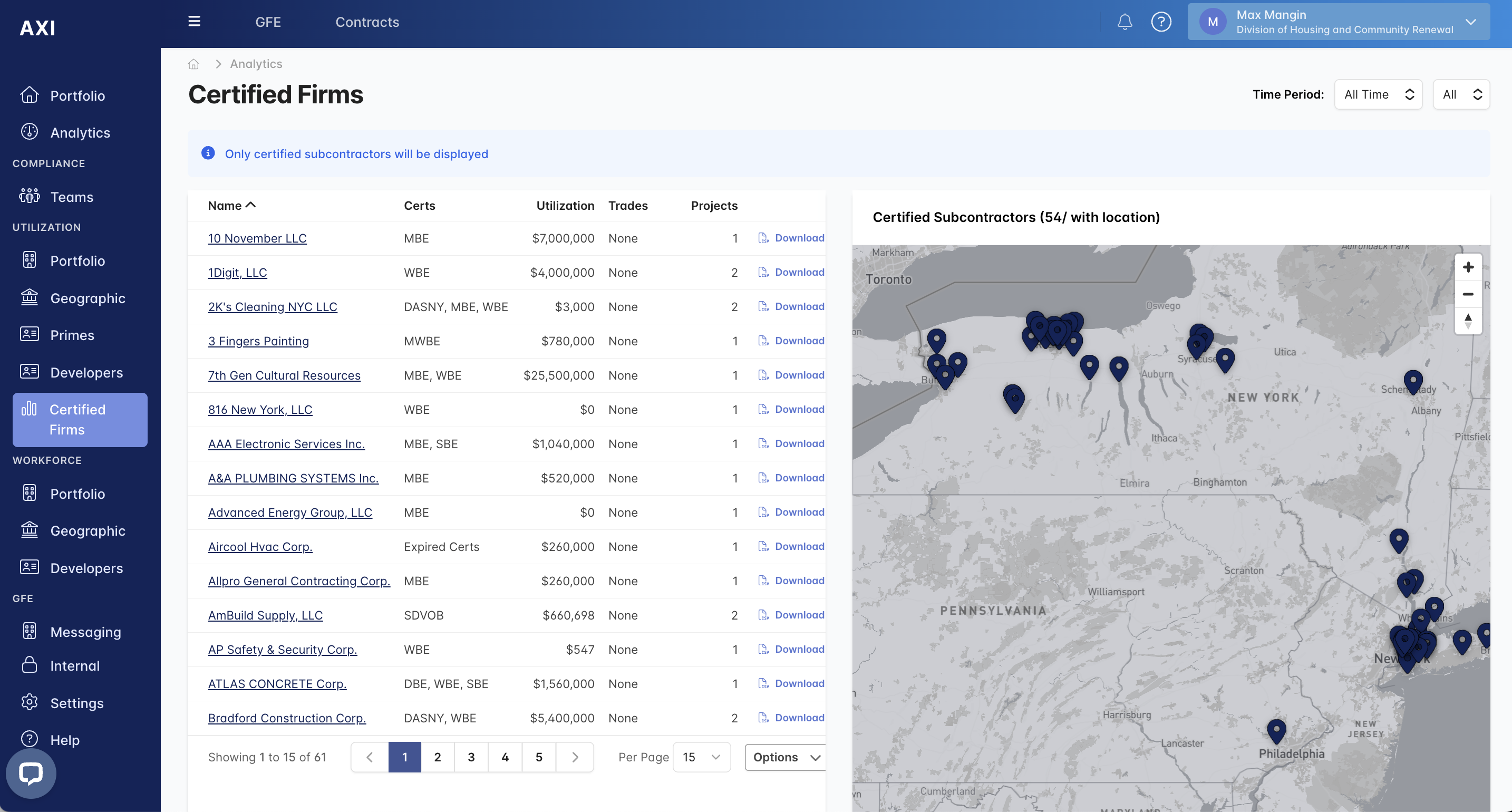Viewport: 1512px width, 812px height.
Task: Download CSV for AmBuild Supply, LLC
Action: 791,615
